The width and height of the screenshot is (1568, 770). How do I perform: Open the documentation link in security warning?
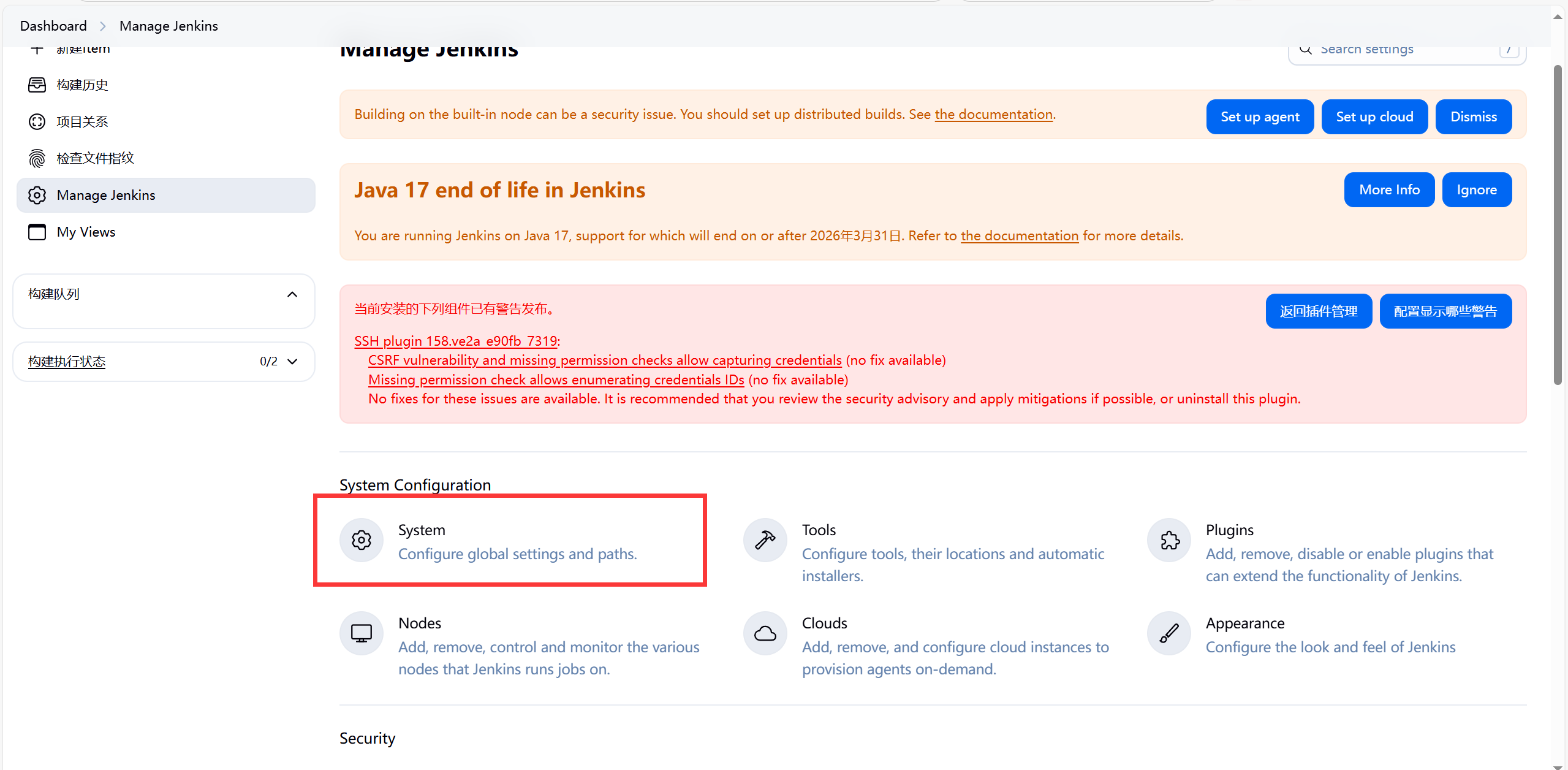point(993,114)
